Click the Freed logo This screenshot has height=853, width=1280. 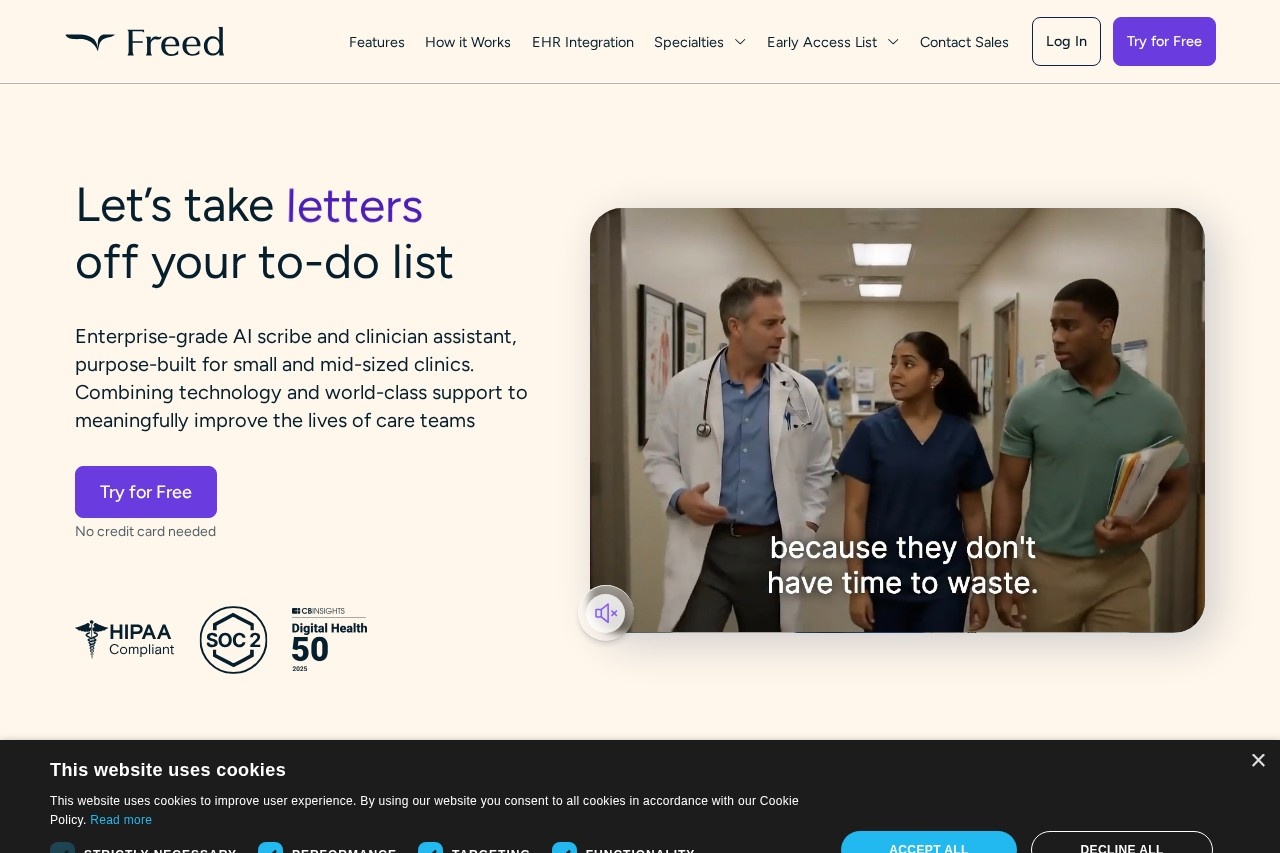pos(145,42)
